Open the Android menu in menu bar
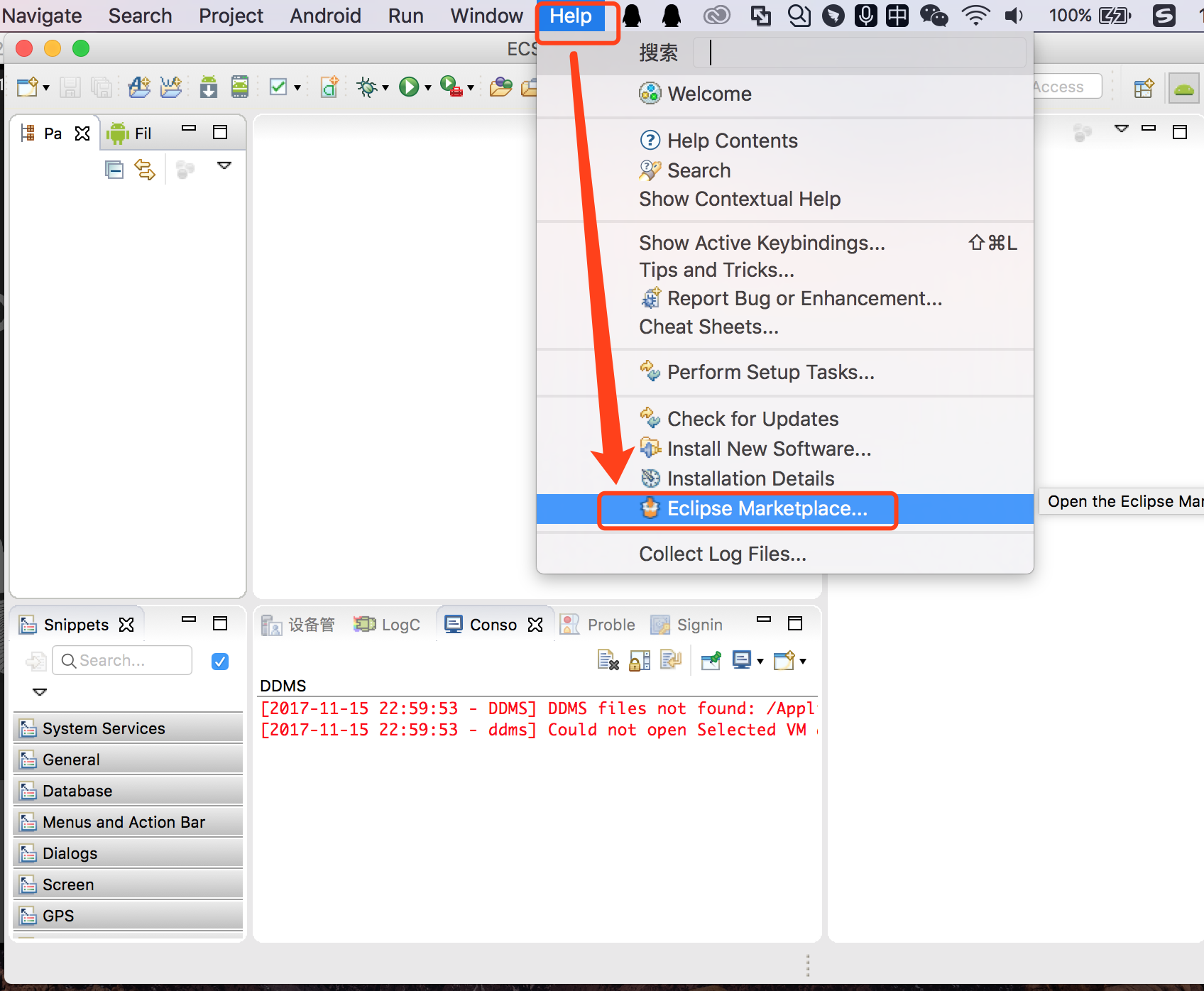The image size is (1204, 991). coord(325,16)
